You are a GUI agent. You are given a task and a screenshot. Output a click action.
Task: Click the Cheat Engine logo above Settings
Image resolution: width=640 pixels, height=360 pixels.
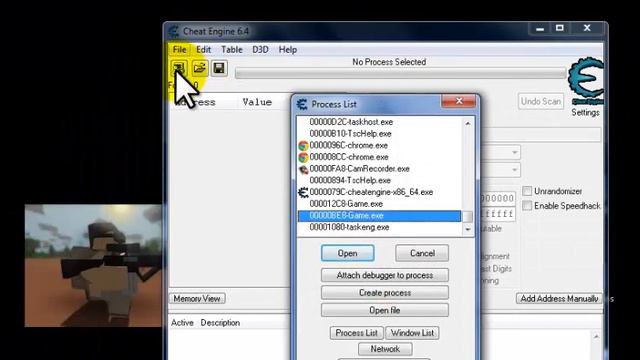[x=586, y=81]
